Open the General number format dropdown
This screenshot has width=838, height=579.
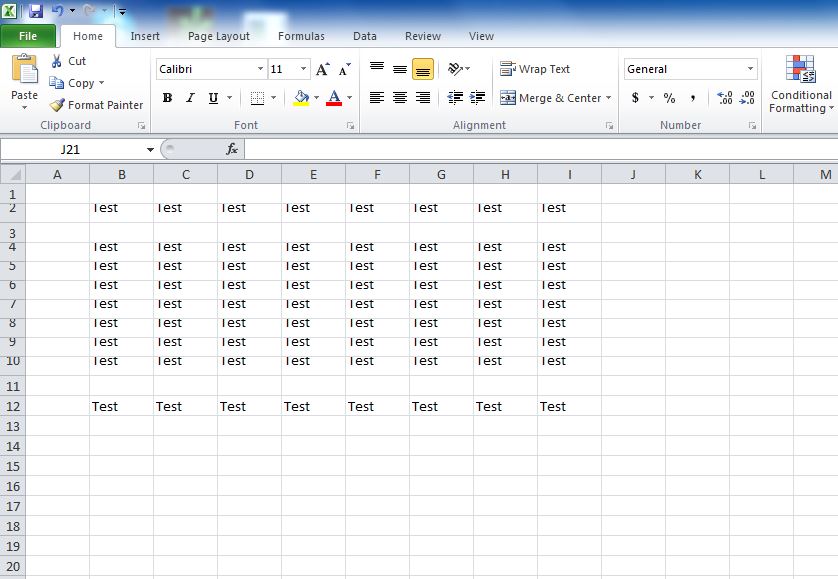tap(750, 69)
